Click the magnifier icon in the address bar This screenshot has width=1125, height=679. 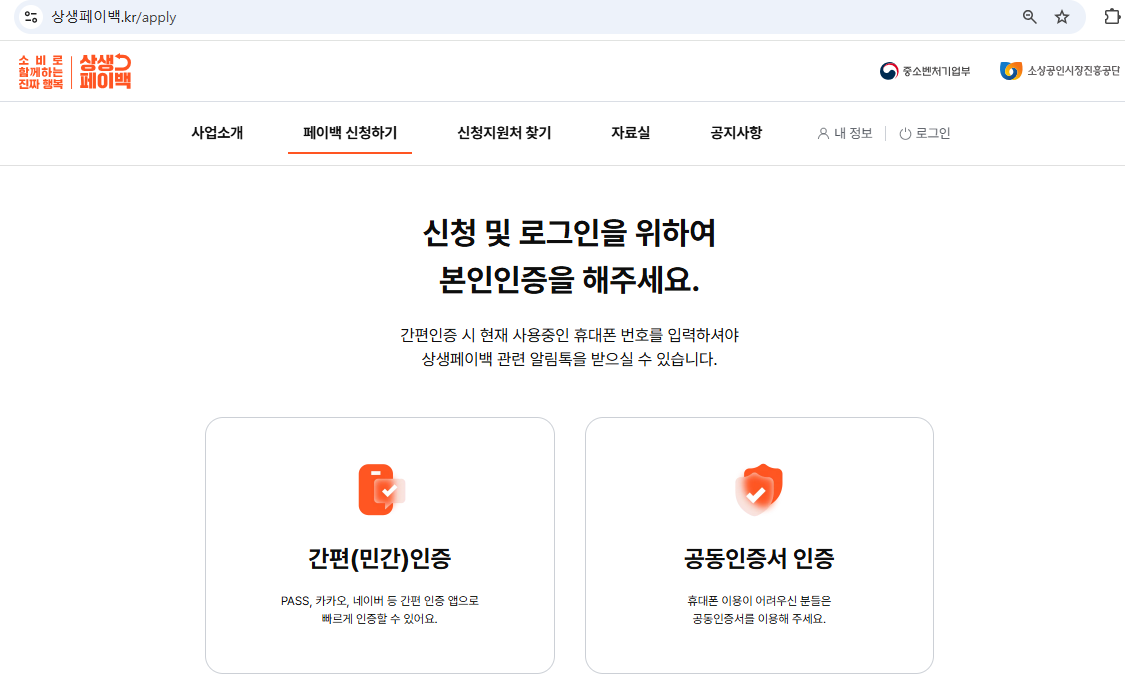(1029, 17)
